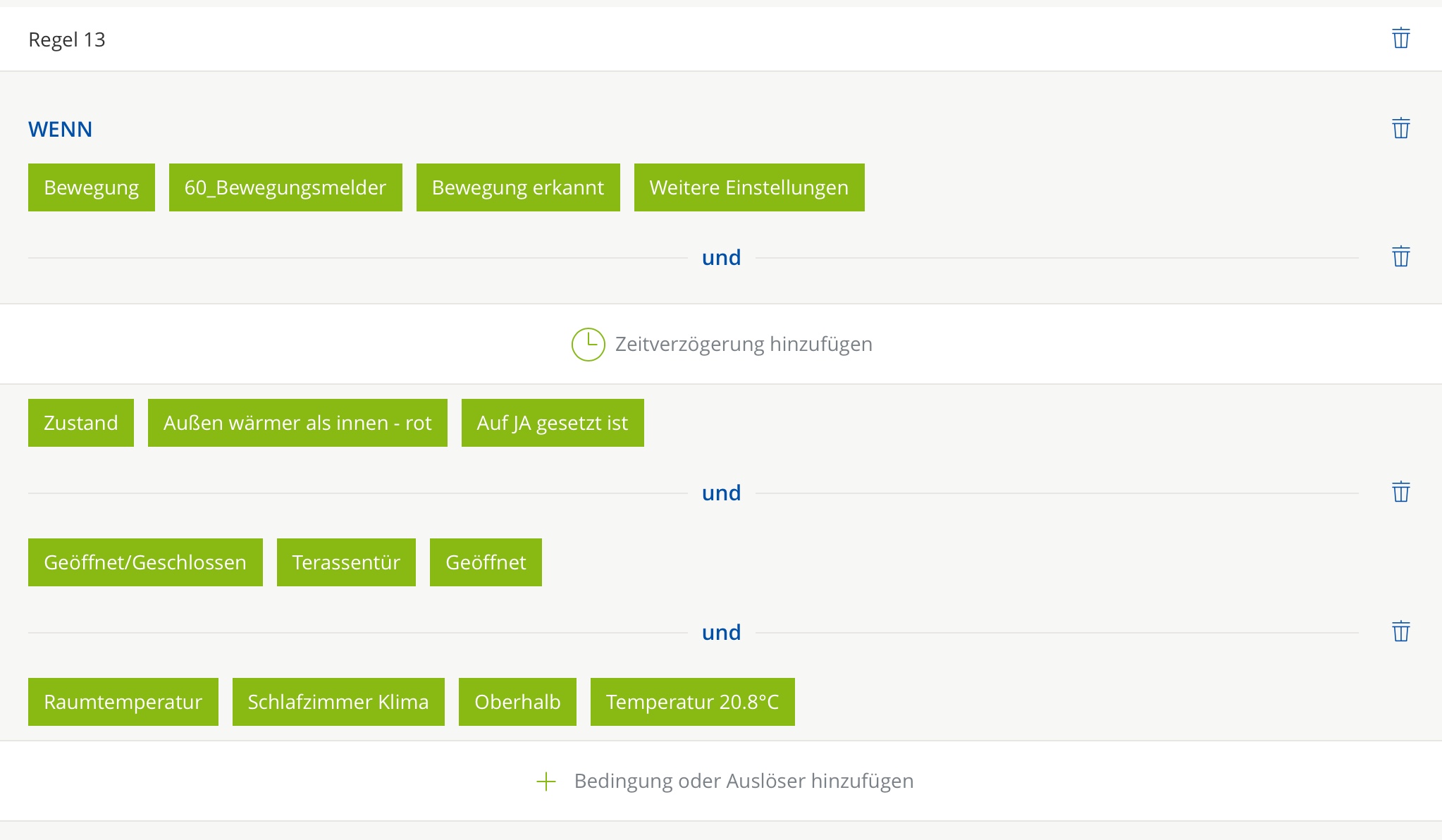Click the Zustand condition type chip
The width and height of the screenshot is (1442, 840).
pyautogui.click(x=81, y=423)
